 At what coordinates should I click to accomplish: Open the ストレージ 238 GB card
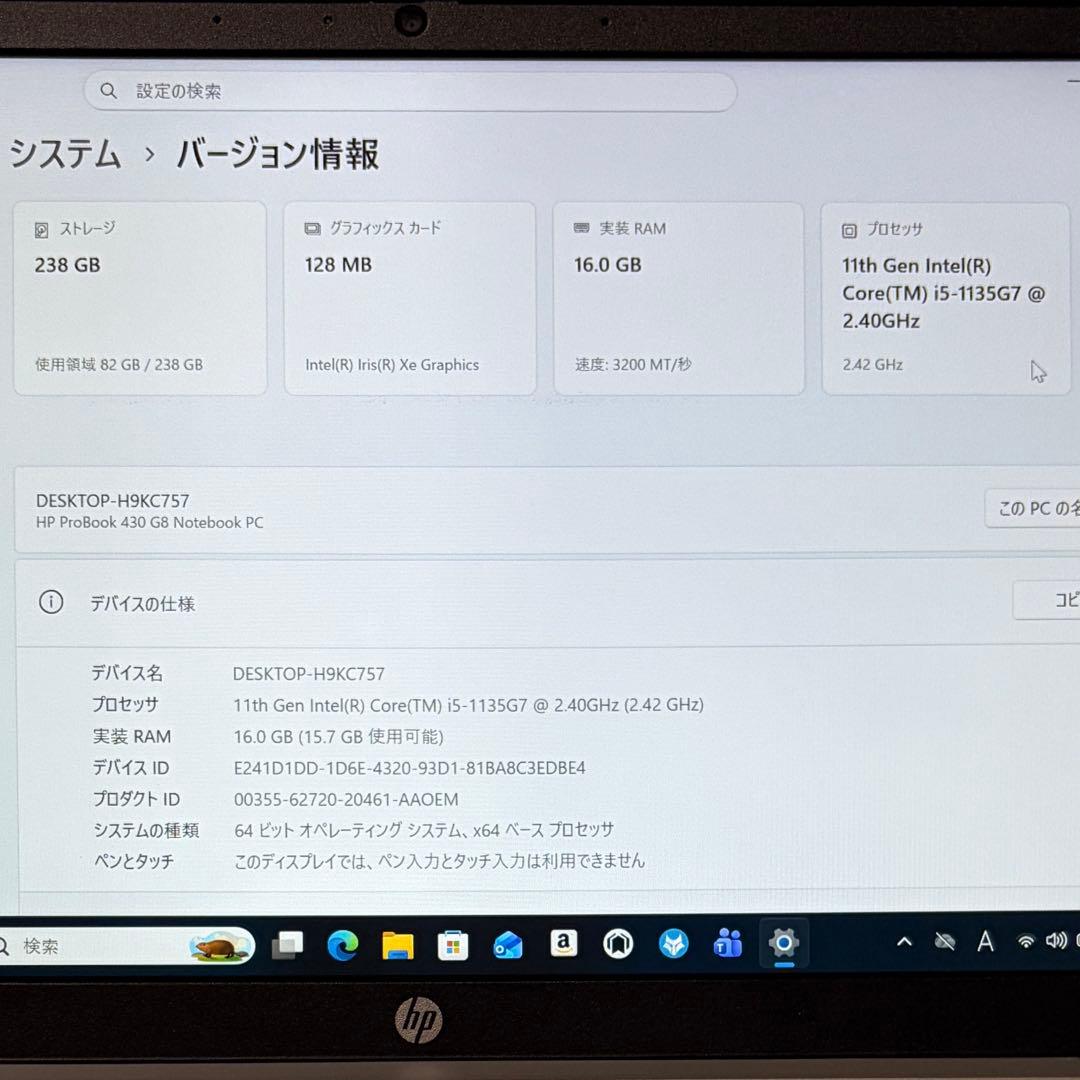tap(141, 298)
